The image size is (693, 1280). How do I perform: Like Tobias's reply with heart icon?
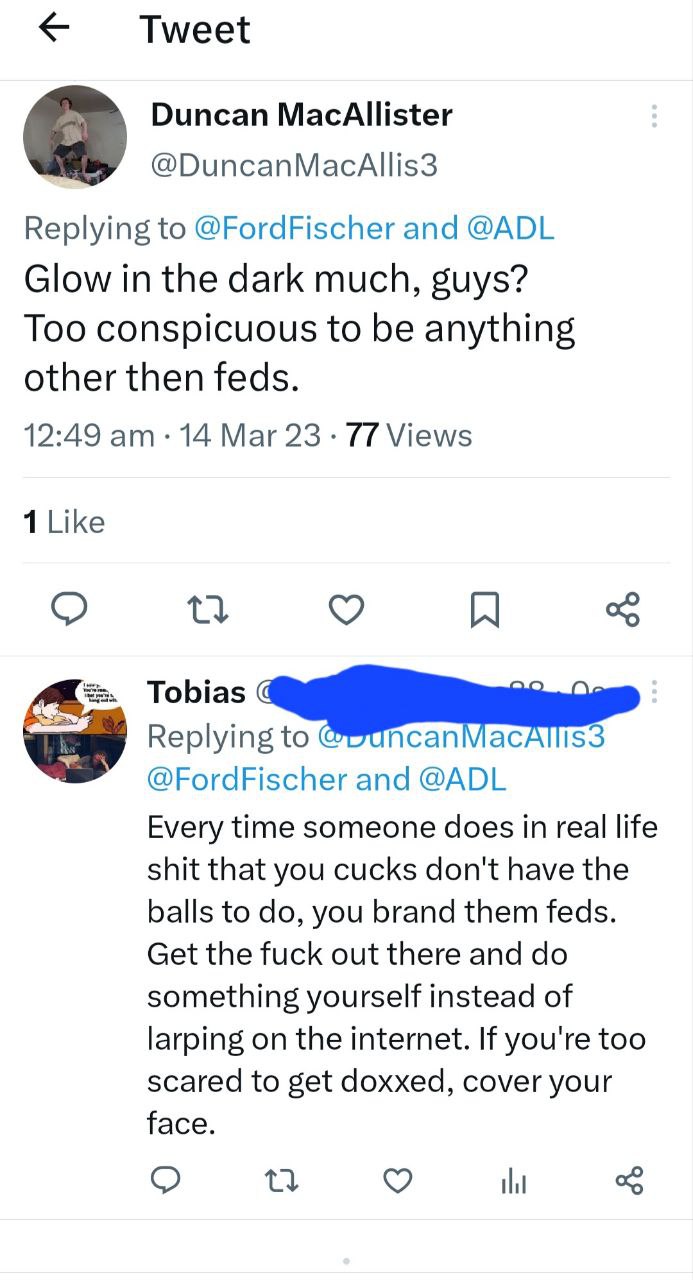pyautogui.click(x=398, y=1182)
